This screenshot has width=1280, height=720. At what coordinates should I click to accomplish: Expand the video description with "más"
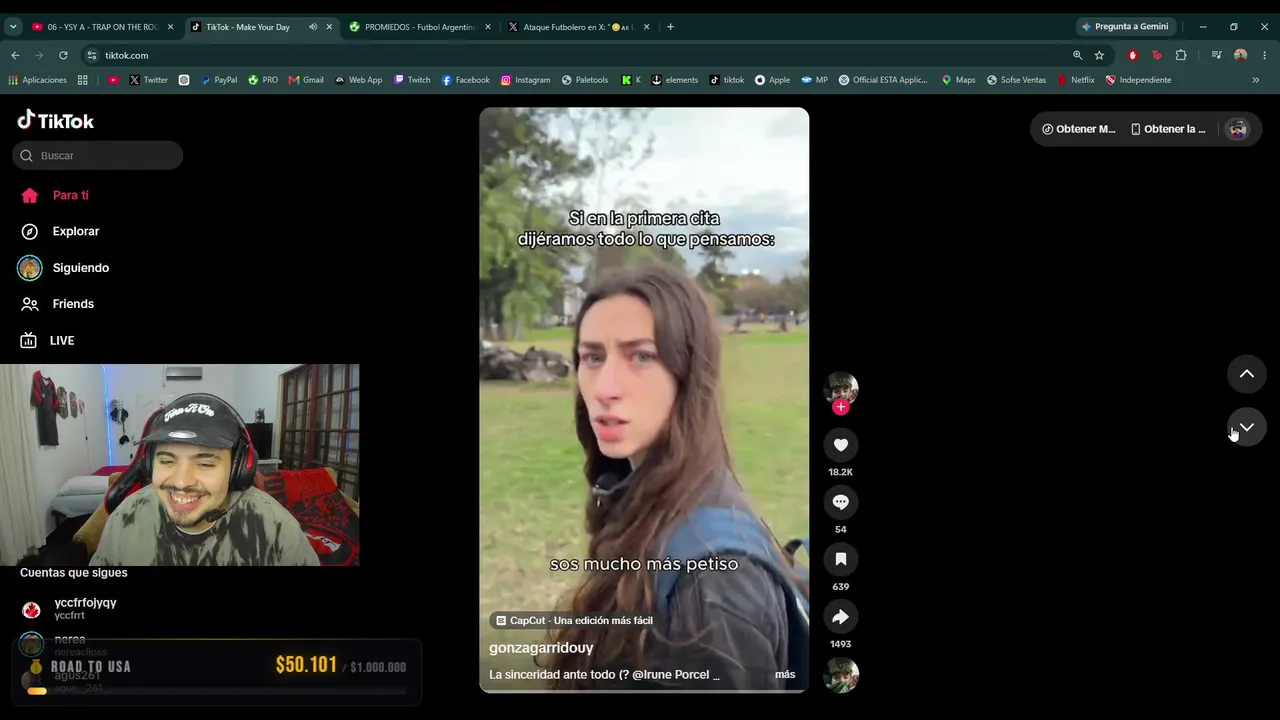[785, 675]
